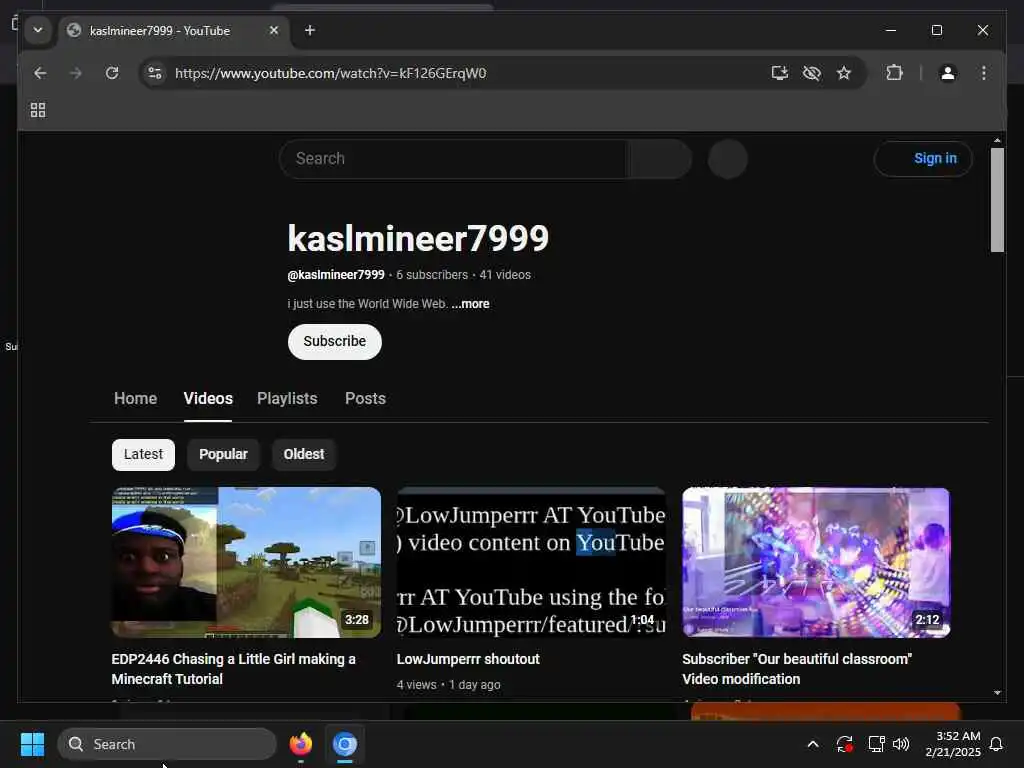Open the browser profile icon
Viewport: 1024px width, 768px height.
948,73
